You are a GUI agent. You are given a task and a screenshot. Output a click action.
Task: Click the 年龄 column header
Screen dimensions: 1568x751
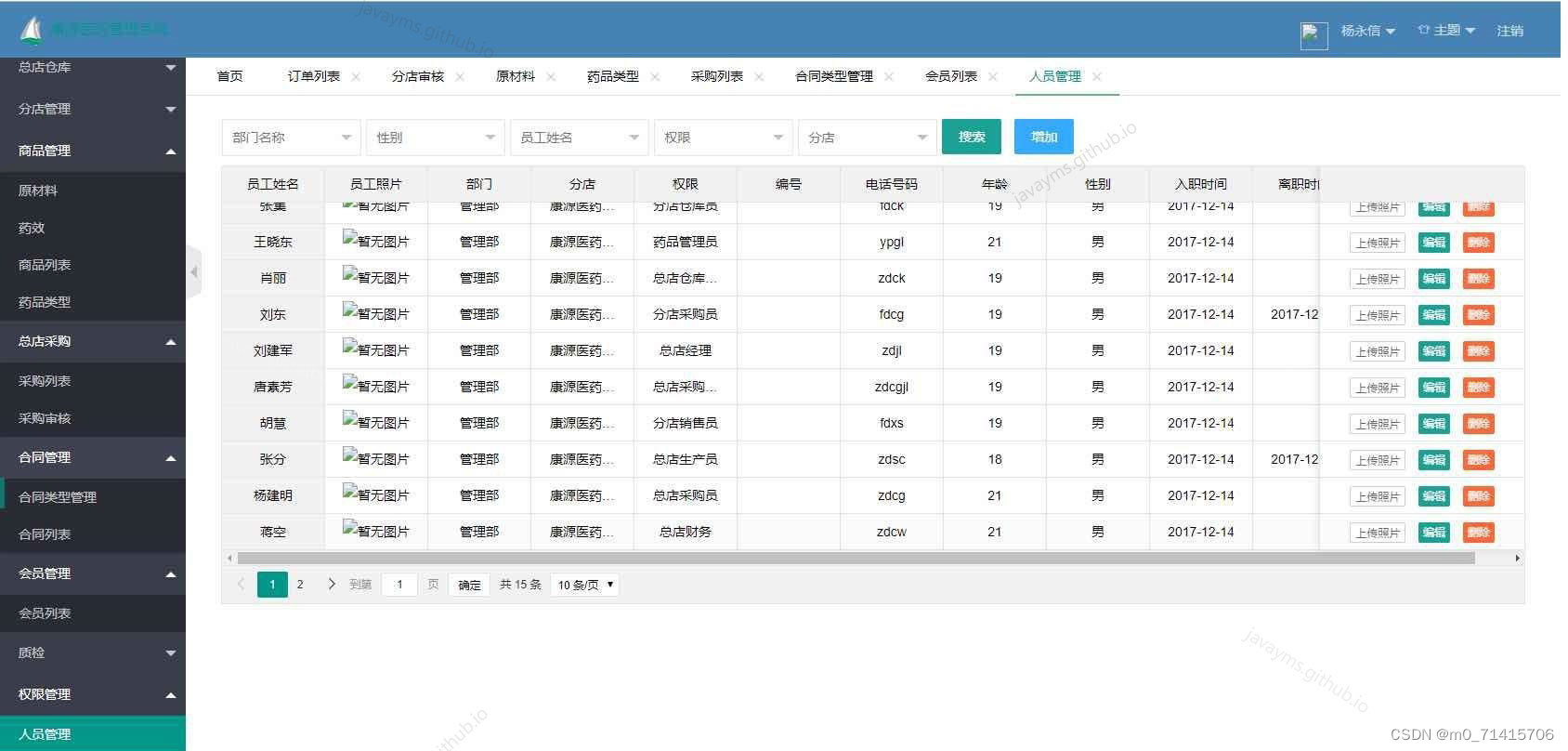[994, 184]
